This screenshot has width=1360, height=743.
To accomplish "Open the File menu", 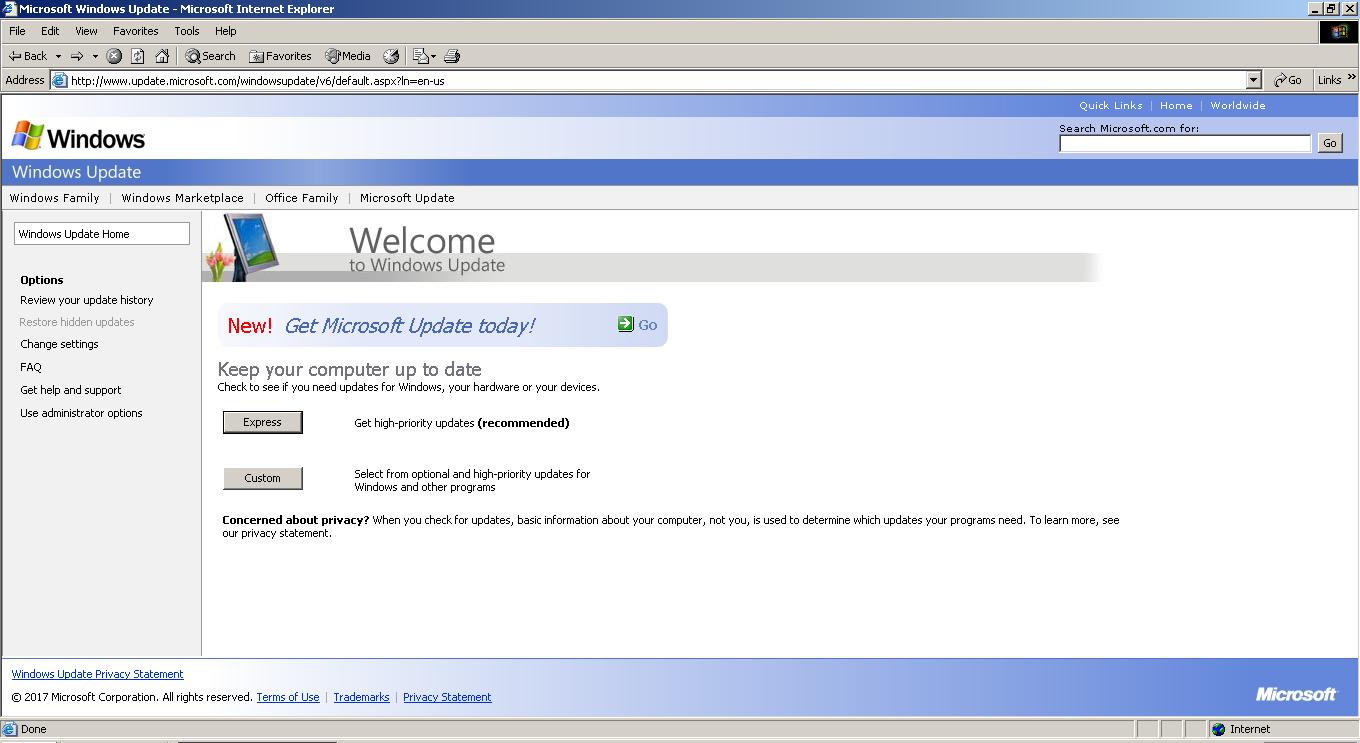I will [x=17, y=31].
